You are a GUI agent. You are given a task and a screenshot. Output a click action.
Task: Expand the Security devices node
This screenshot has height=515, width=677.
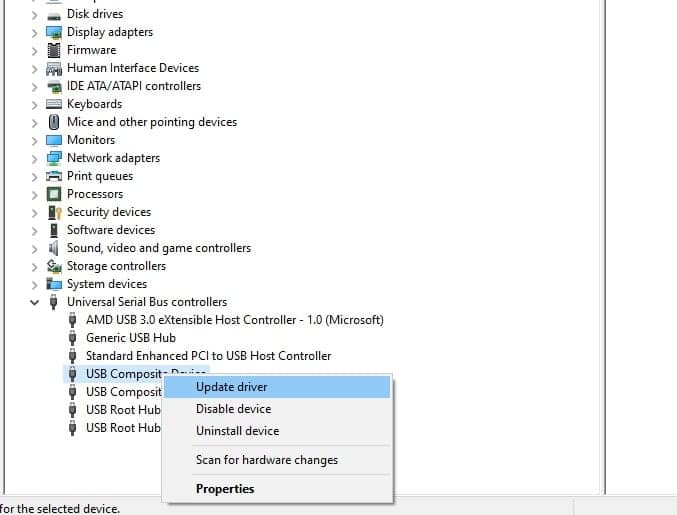tap(35, 213)
